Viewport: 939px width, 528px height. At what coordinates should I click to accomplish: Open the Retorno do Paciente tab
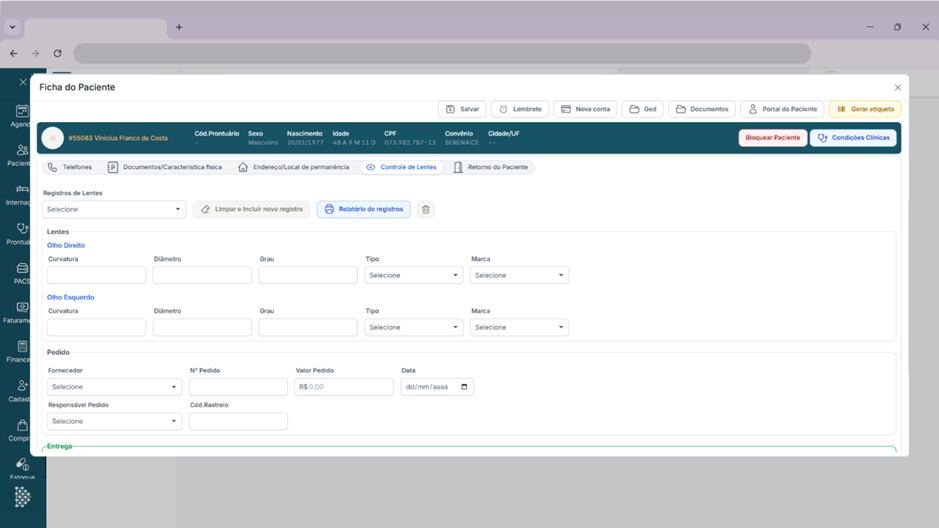click(490, 168)
